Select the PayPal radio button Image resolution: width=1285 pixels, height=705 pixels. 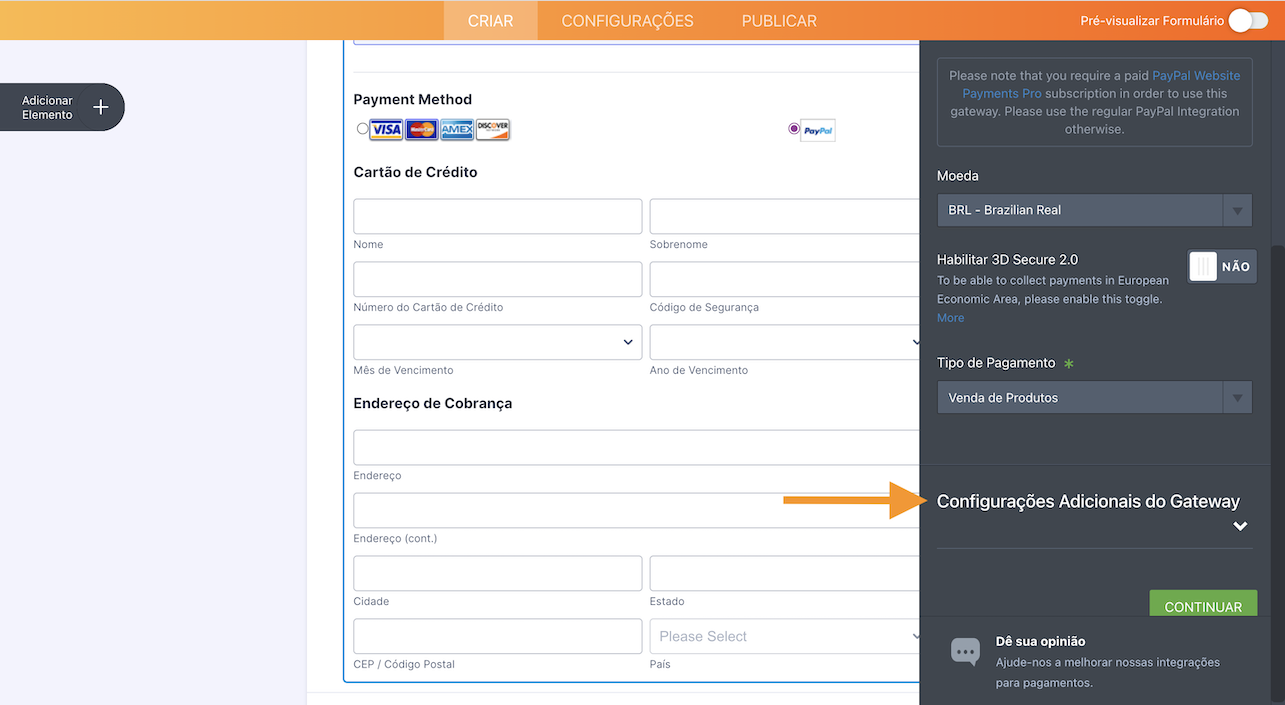coord(794,128)
